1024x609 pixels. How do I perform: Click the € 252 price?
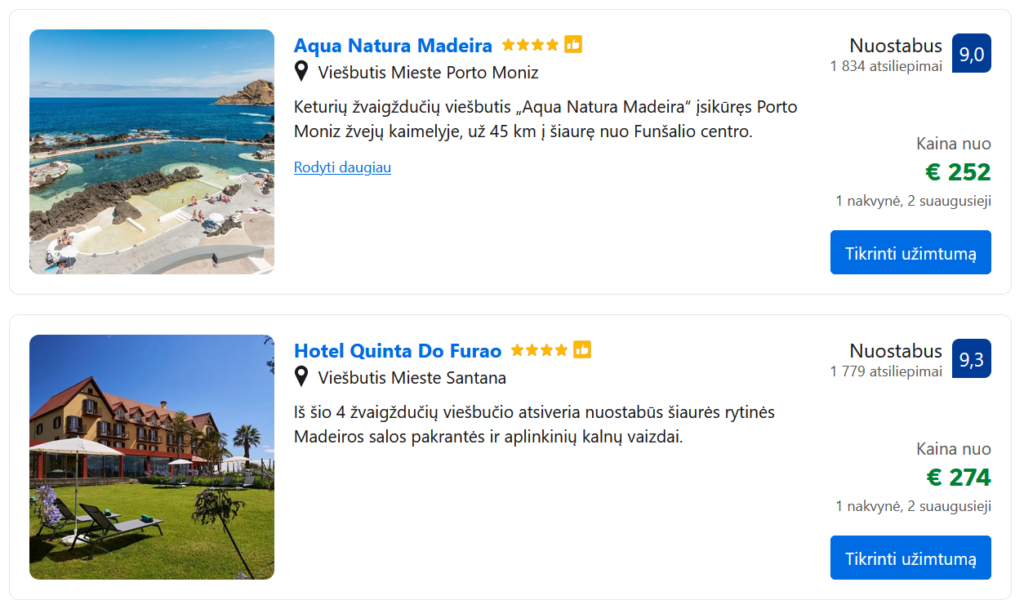point(958,172)
